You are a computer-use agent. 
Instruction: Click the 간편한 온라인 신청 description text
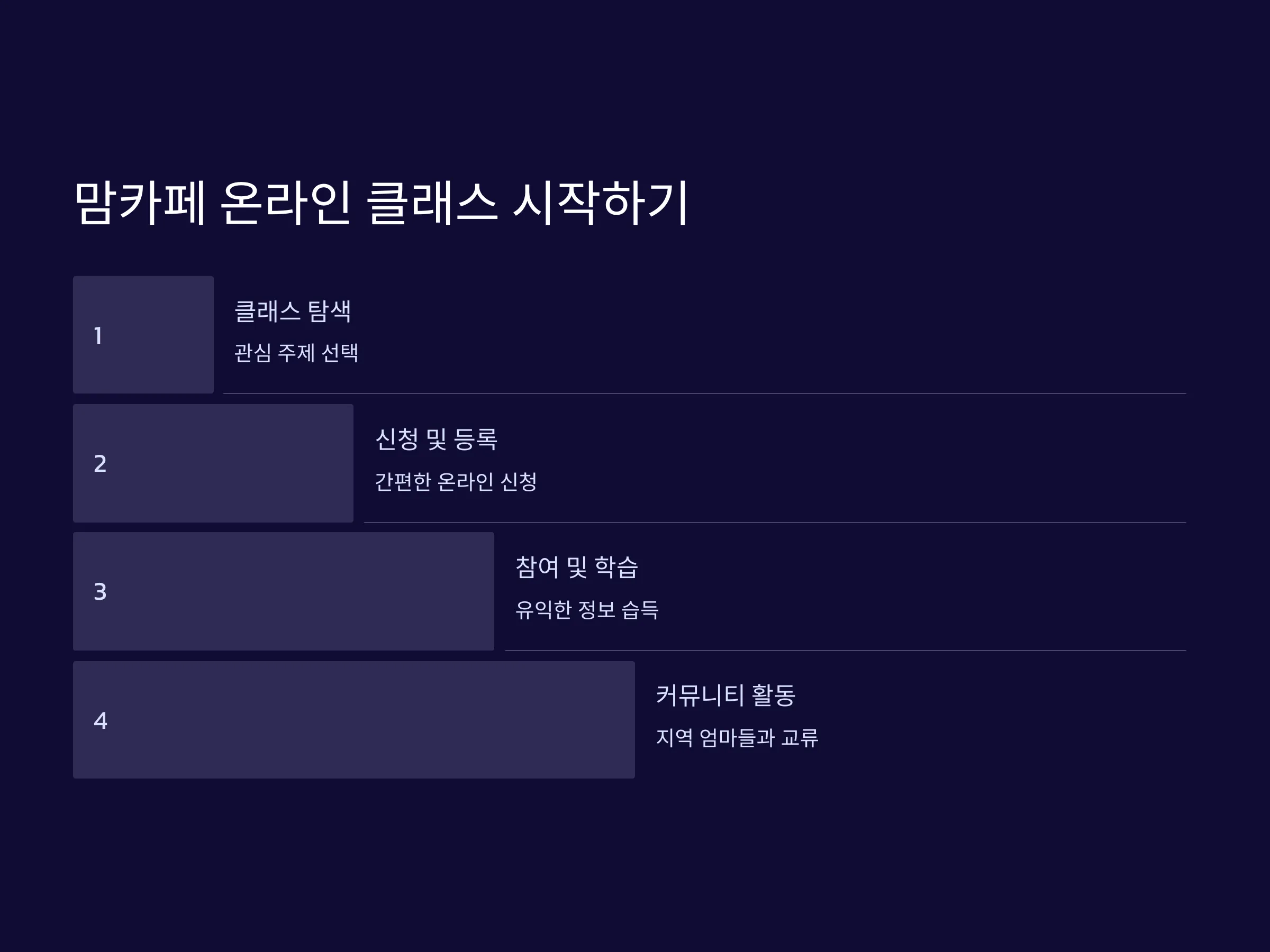[x=456, y=481]
